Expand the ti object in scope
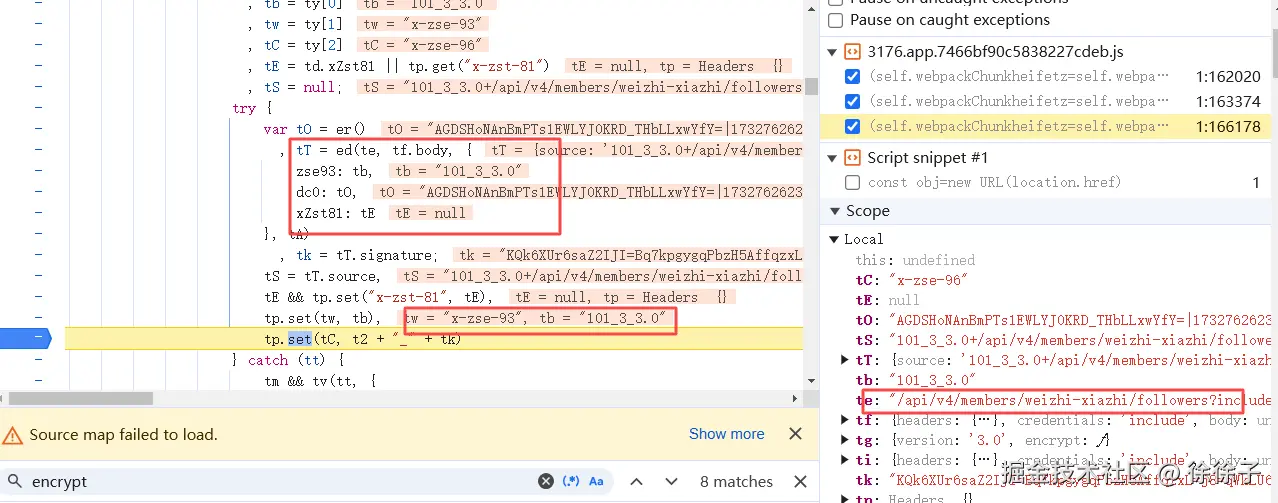The image size is (1278, 503). coord(847,460)
